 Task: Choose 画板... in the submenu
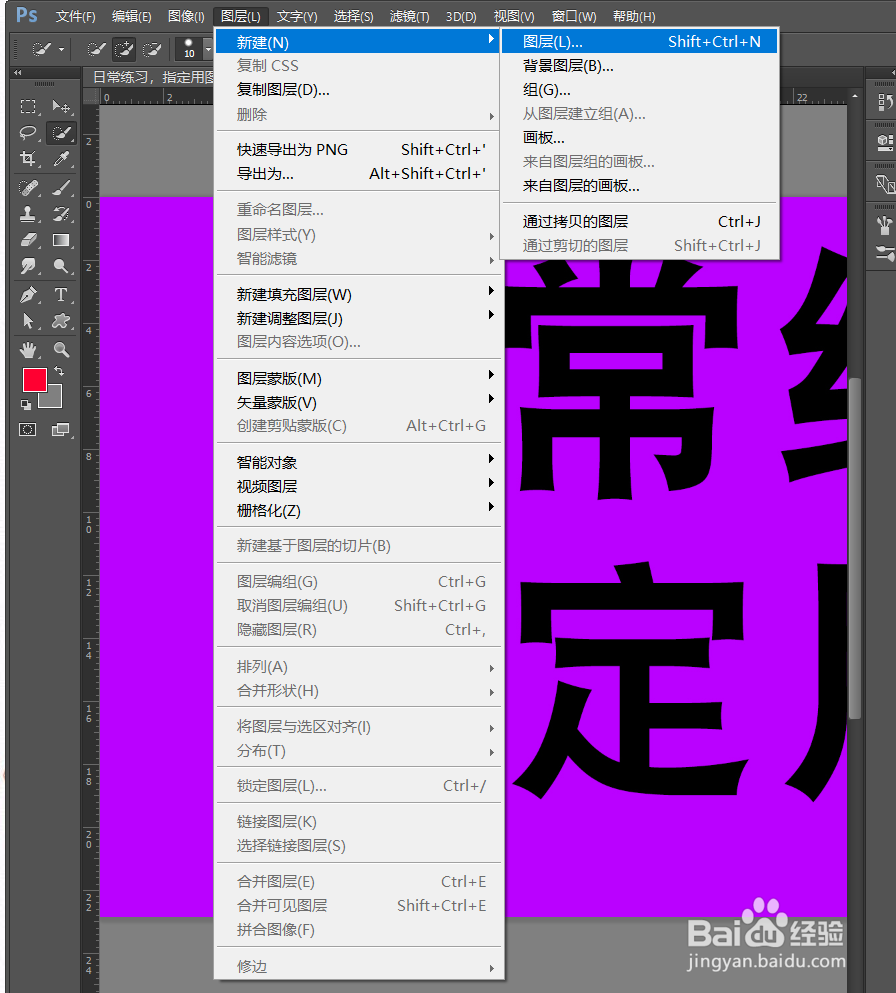click(640, 137)
